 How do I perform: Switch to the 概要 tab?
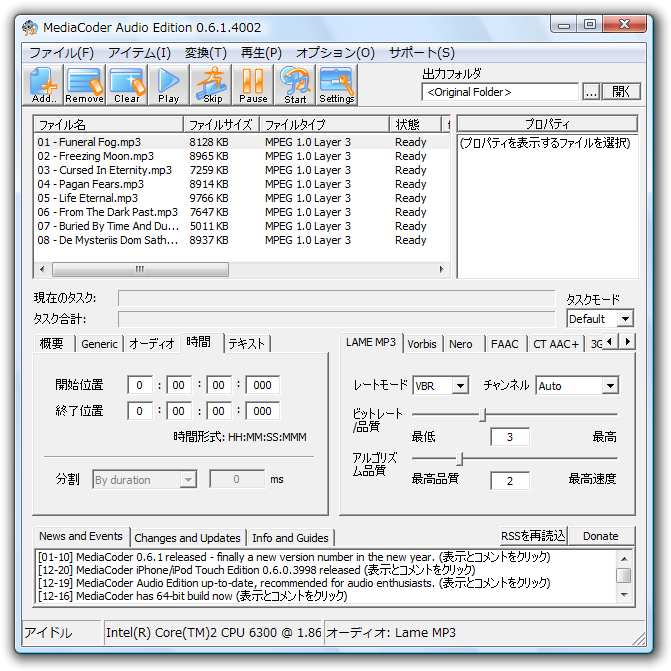coord(52,344)
